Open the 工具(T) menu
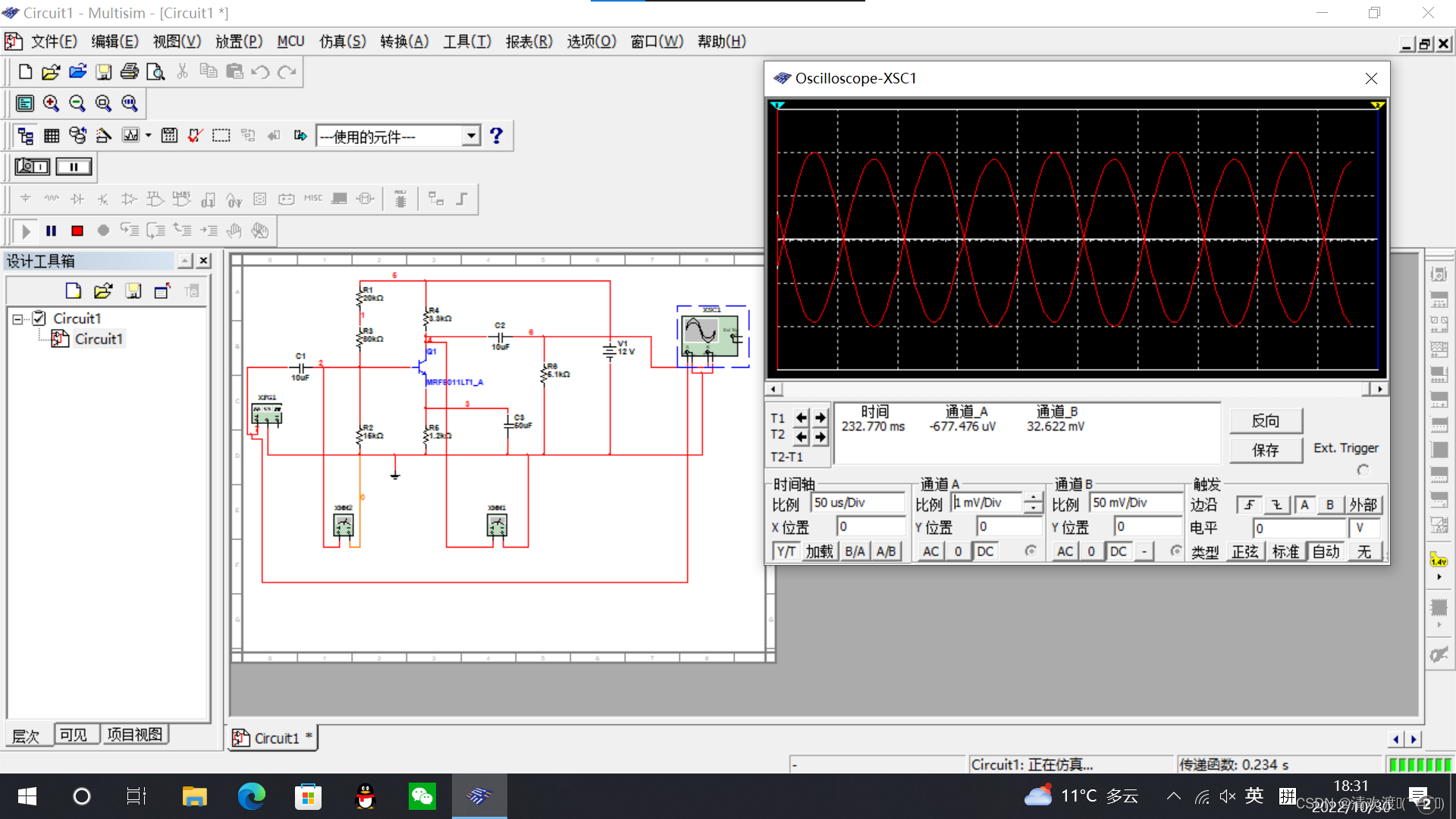This screenshot has height=819, width=1456. (466, 42)
